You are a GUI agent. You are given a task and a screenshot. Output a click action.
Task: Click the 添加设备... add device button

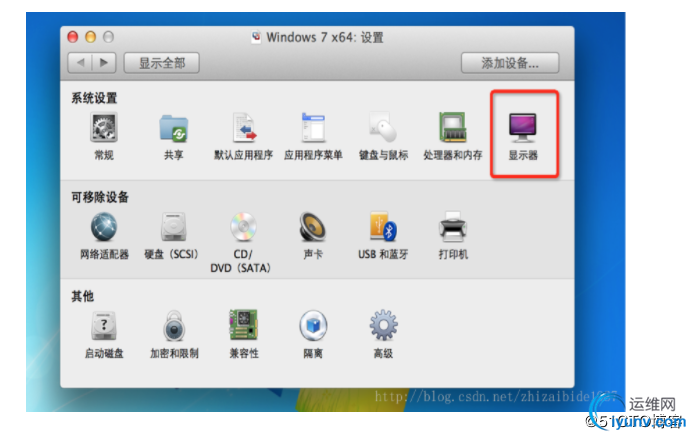(510, 63)
